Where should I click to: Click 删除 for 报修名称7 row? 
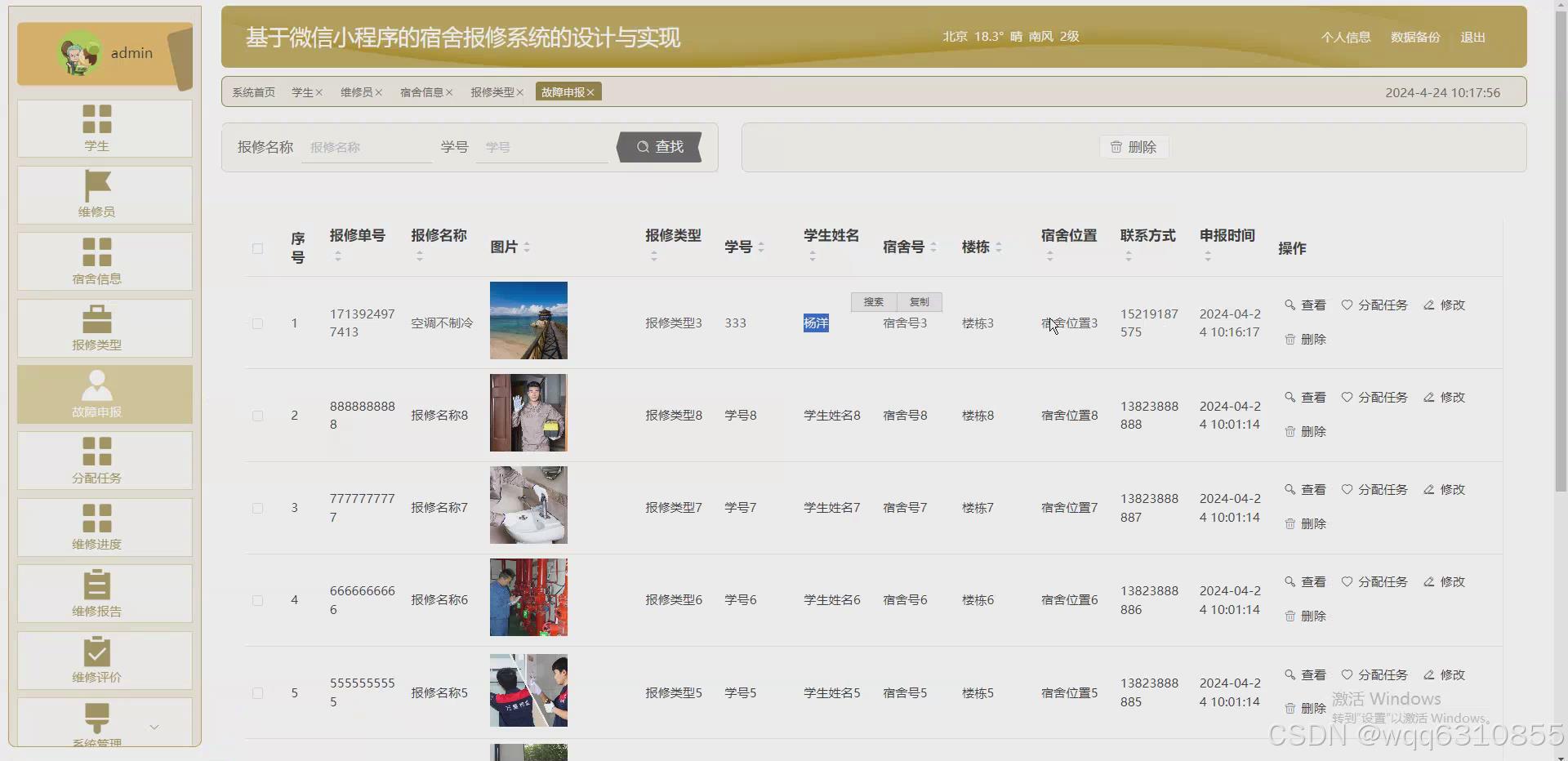click(x=1305, y=523)
